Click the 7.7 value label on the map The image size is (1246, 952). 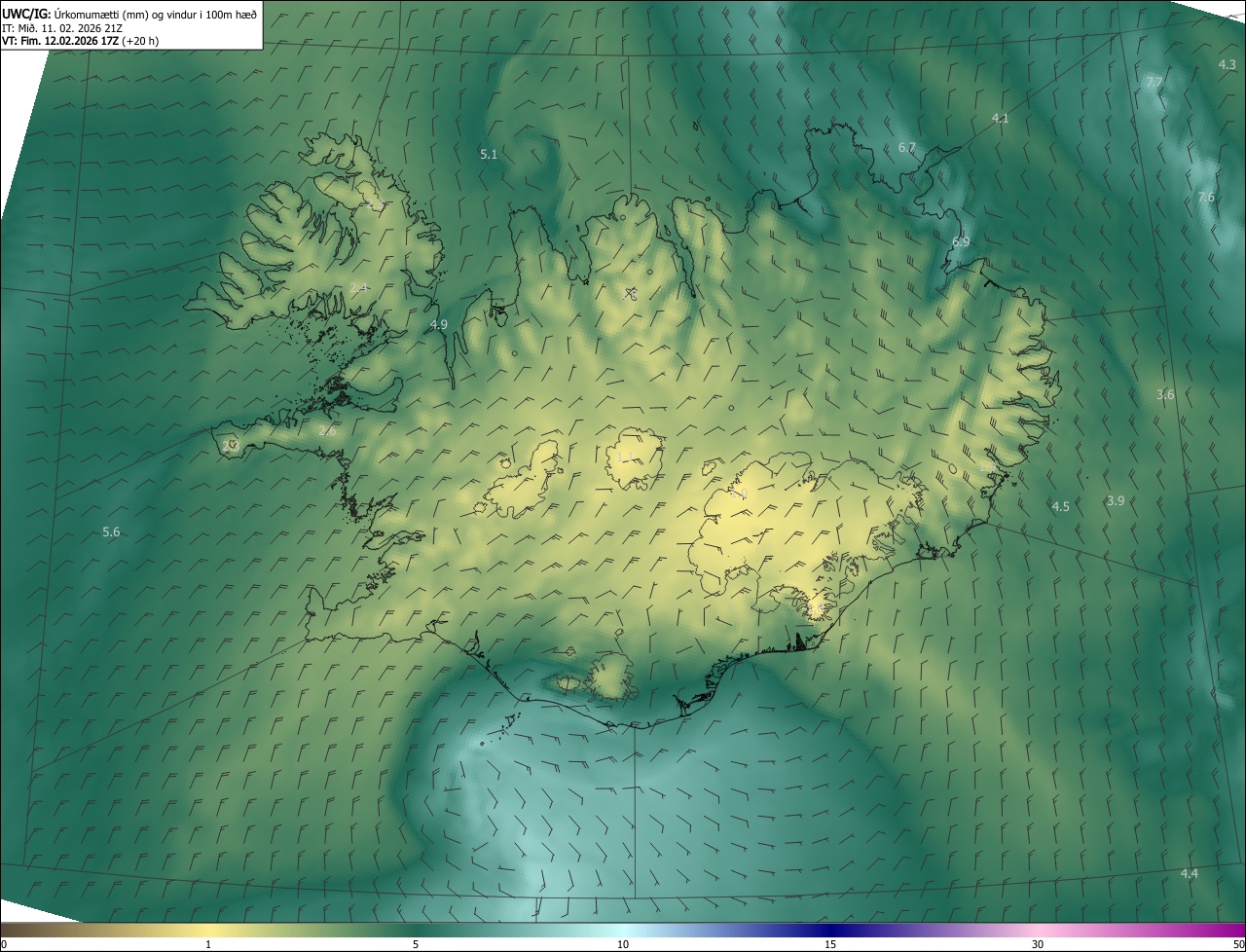(x=1154, y=82)
